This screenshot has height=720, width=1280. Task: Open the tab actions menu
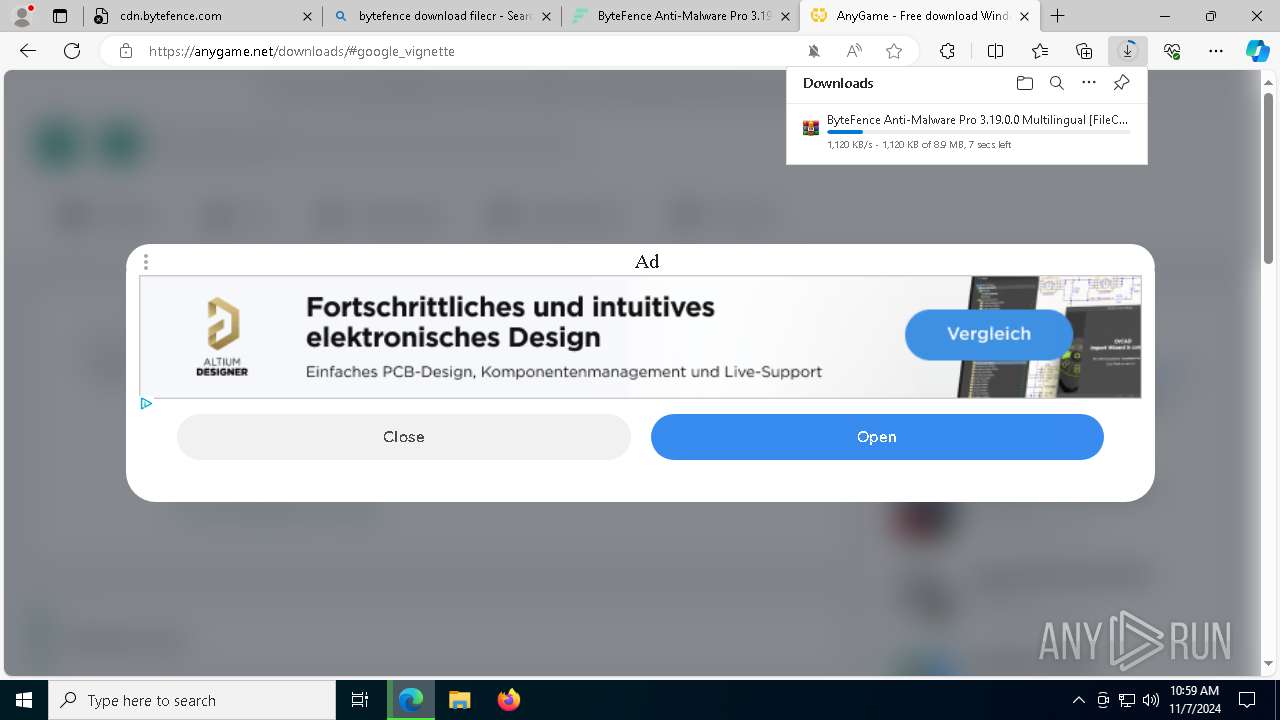coord(60,16)
